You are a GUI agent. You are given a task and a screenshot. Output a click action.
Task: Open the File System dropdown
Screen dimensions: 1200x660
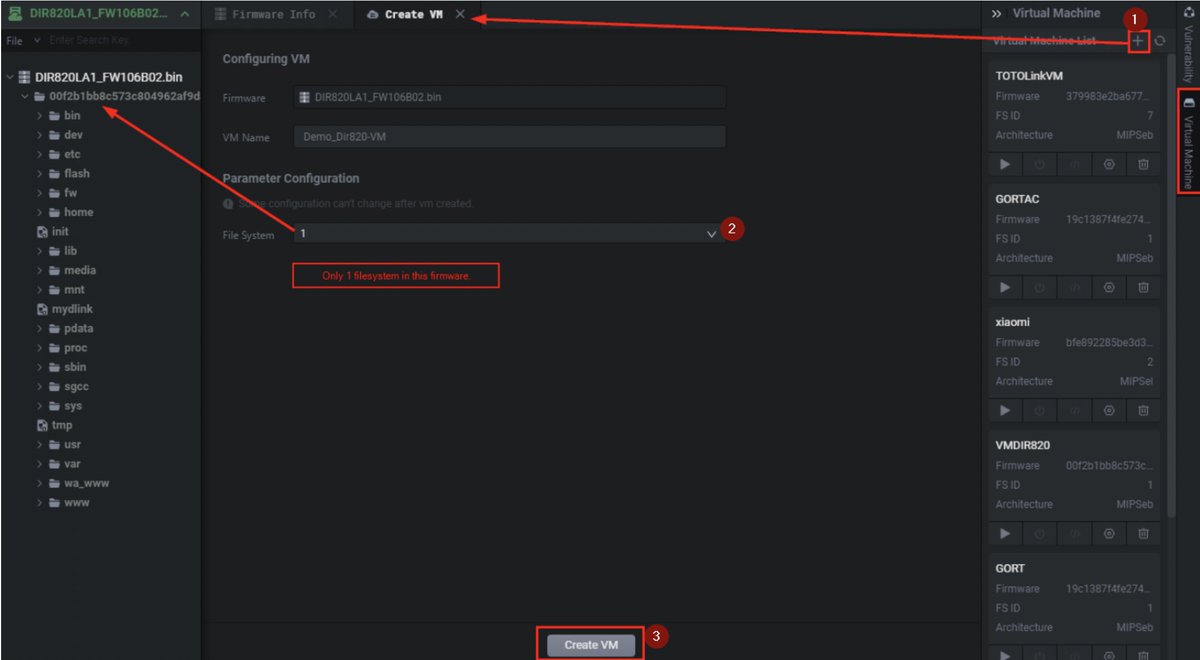[509, 233]
